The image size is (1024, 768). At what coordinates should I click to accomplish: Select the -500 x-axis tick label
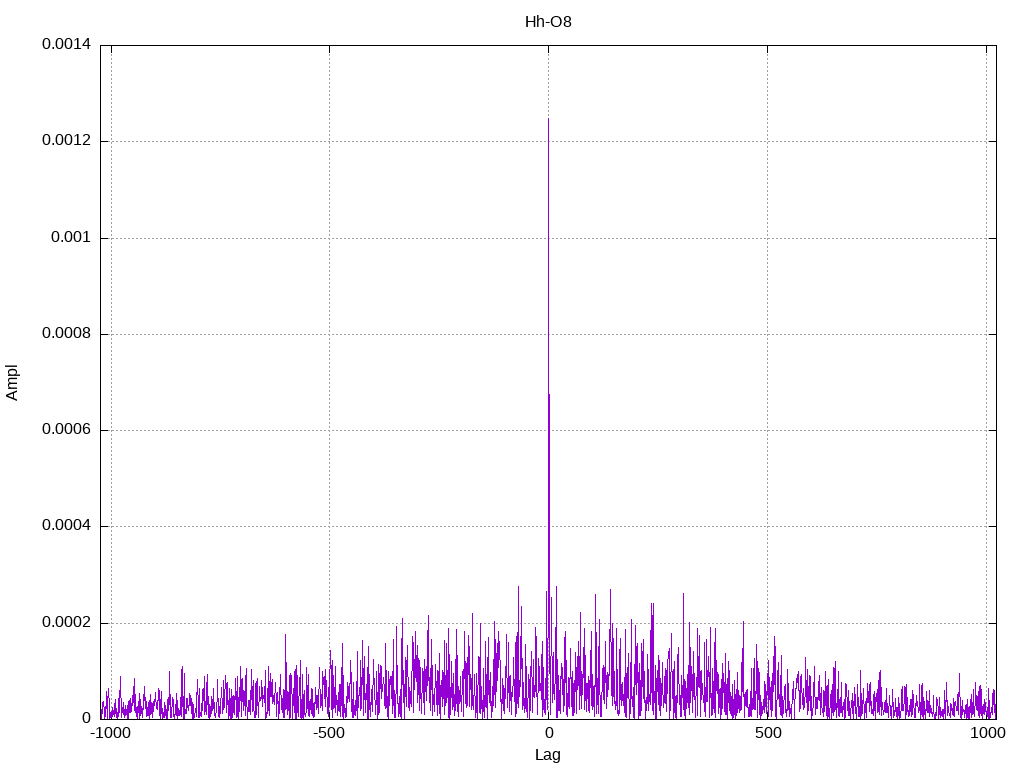pos(329,734)
